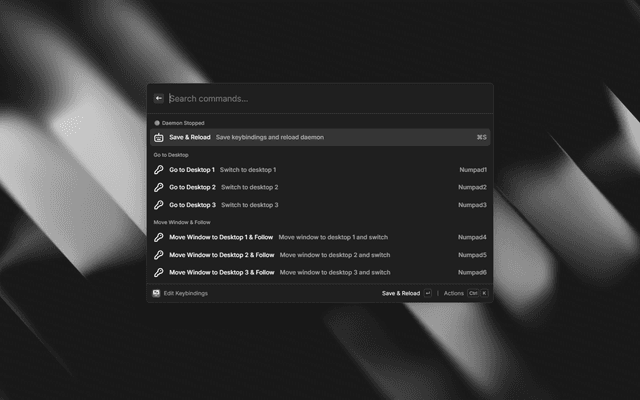The image size is (640, 400).
Task: Click the ⌘S shortcut badge
Action: pyautogui.click(x=481, y=137)
